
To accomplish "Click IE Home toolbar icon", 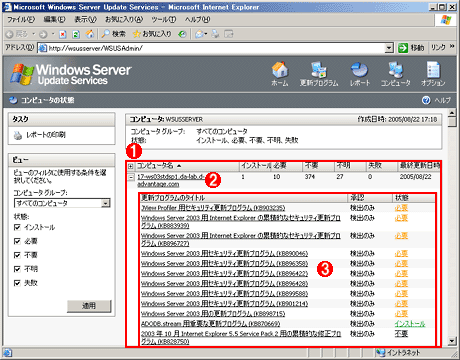I will (90, 34).
